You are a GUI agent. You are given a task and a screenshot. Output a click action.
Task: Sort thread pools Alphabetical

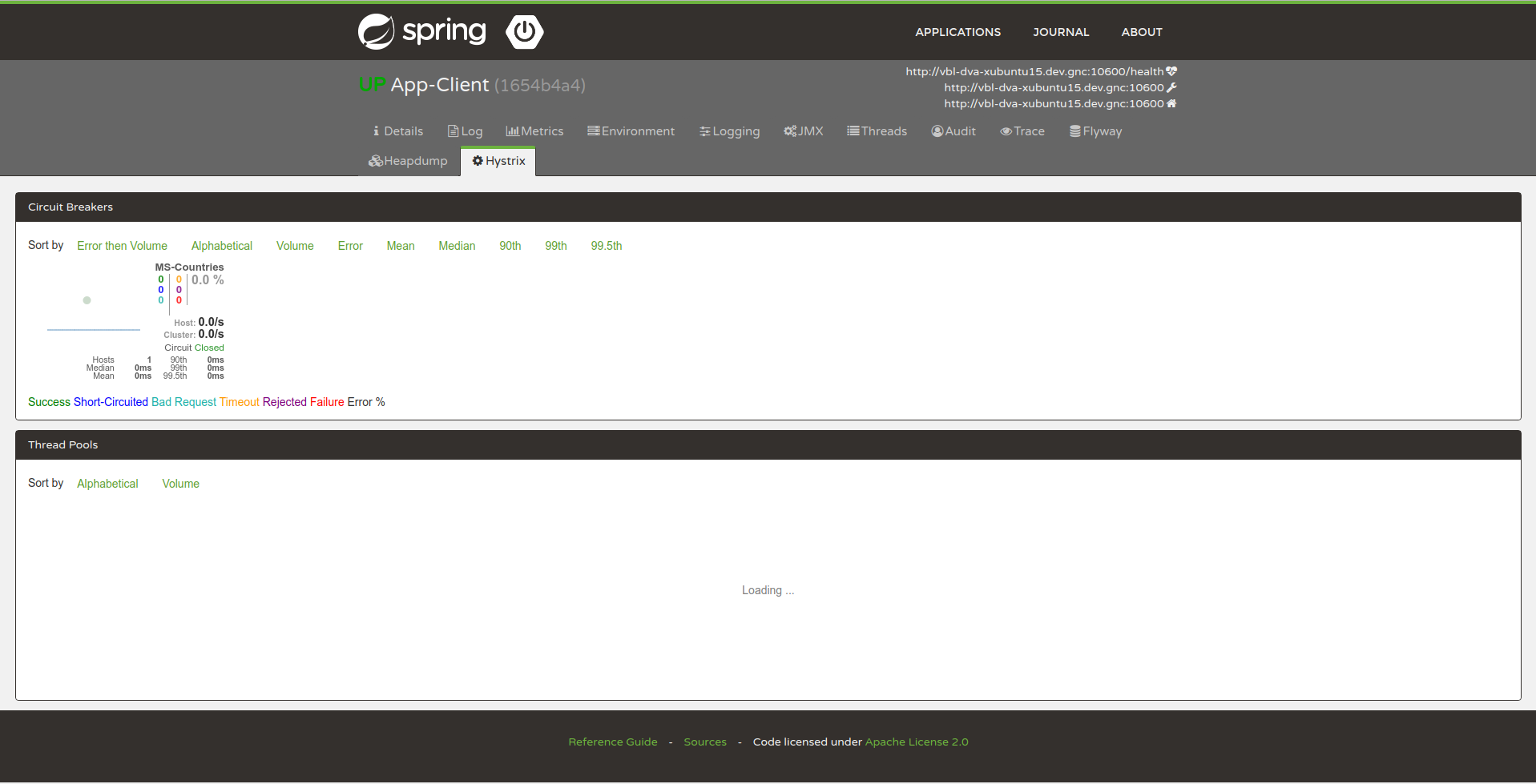[107, 484]
